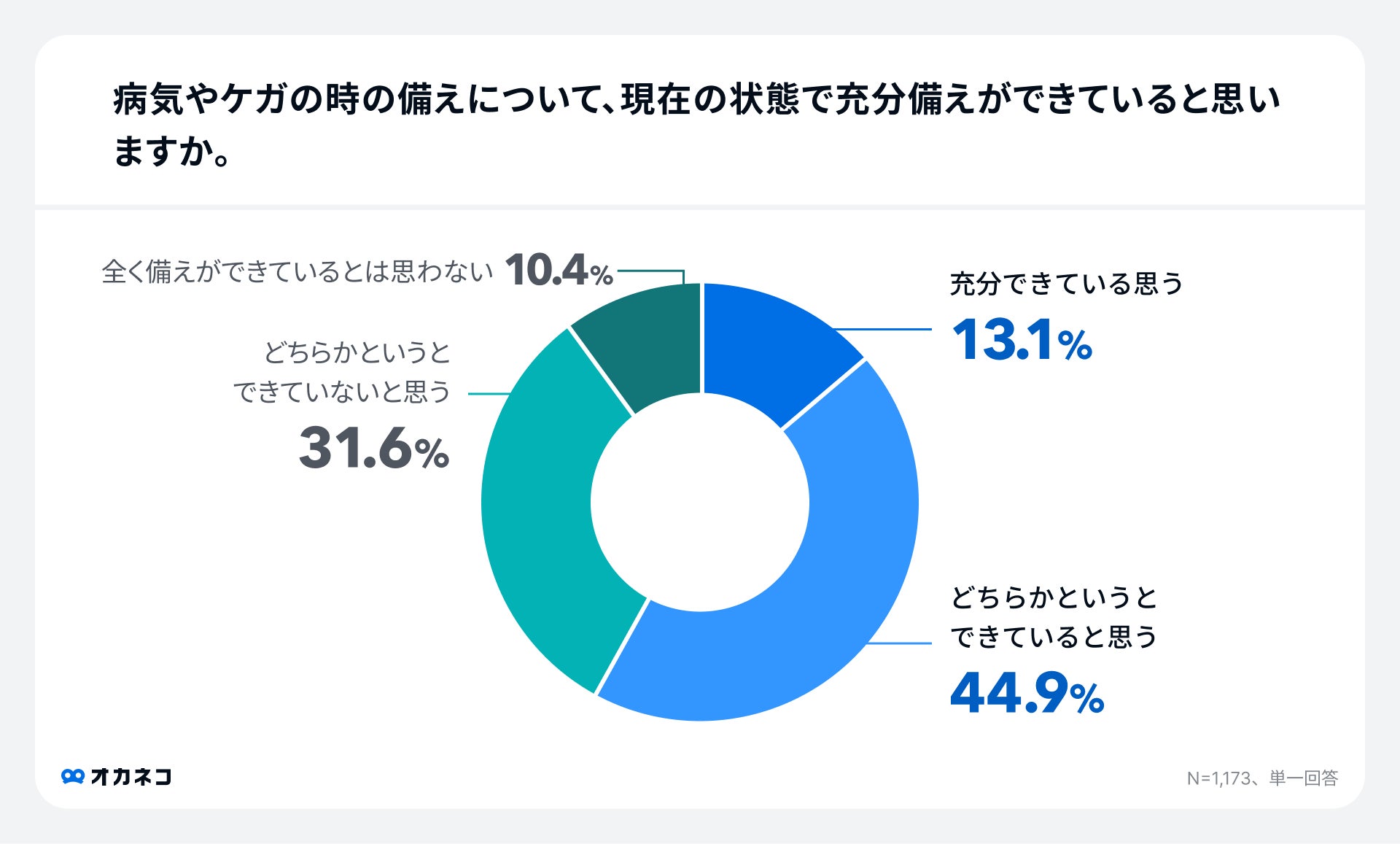
Task: Click the 充分できている思う label
Action: click(1066, 284)
